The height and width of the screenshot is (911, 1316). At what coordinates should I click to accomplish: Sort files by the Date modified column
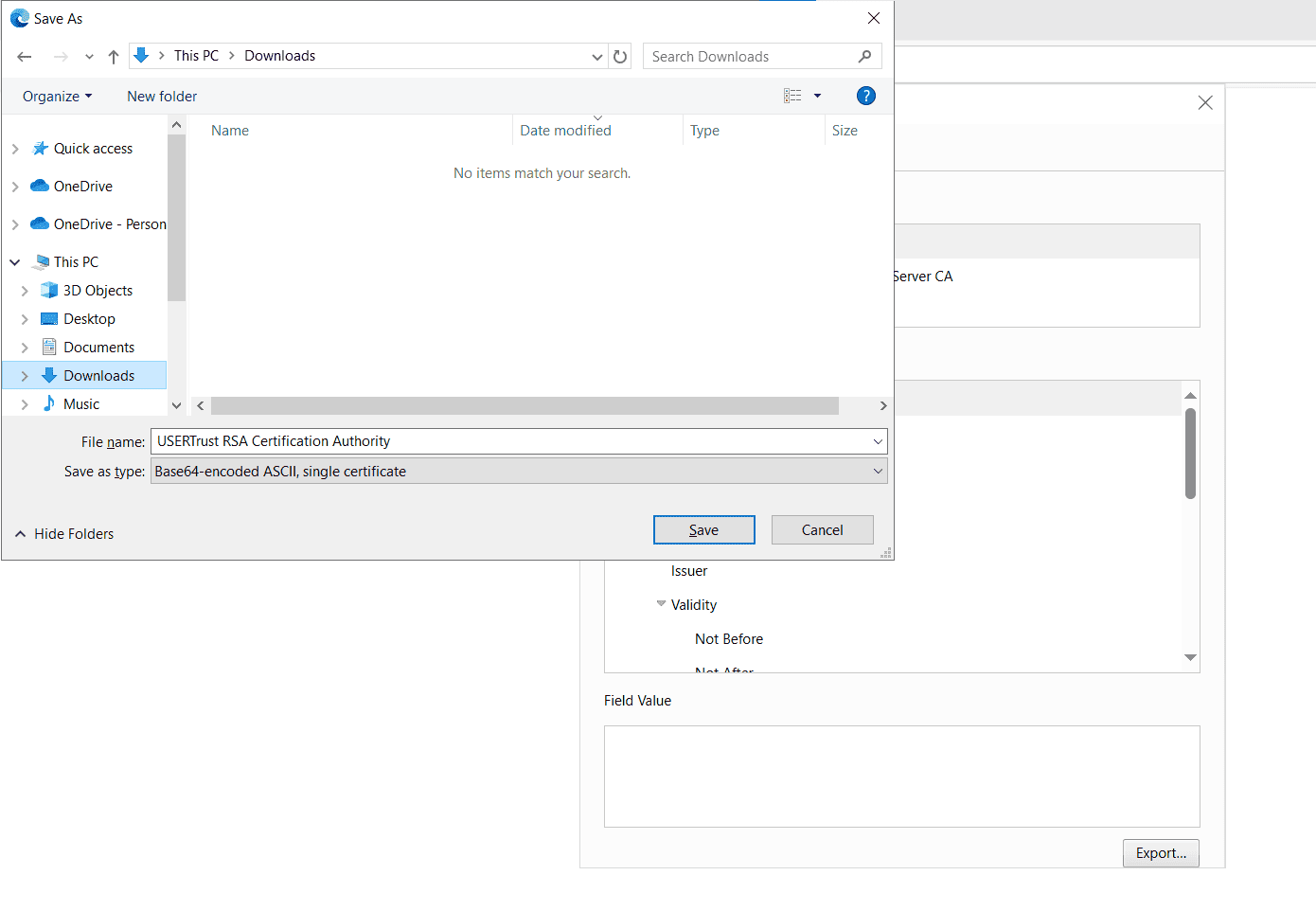coord(565,130)
